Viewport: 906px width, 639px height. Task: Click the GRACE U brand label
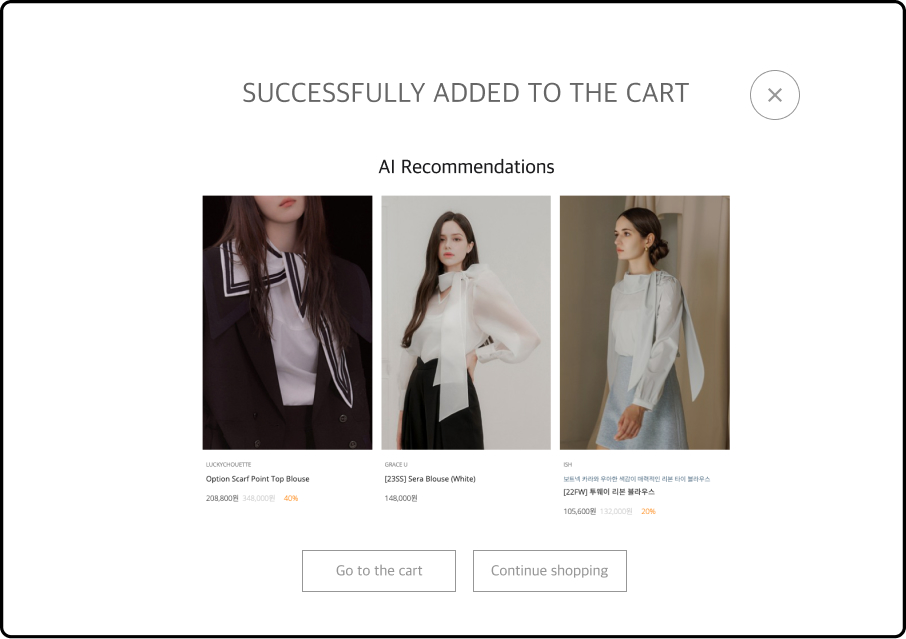pos(396,465)
